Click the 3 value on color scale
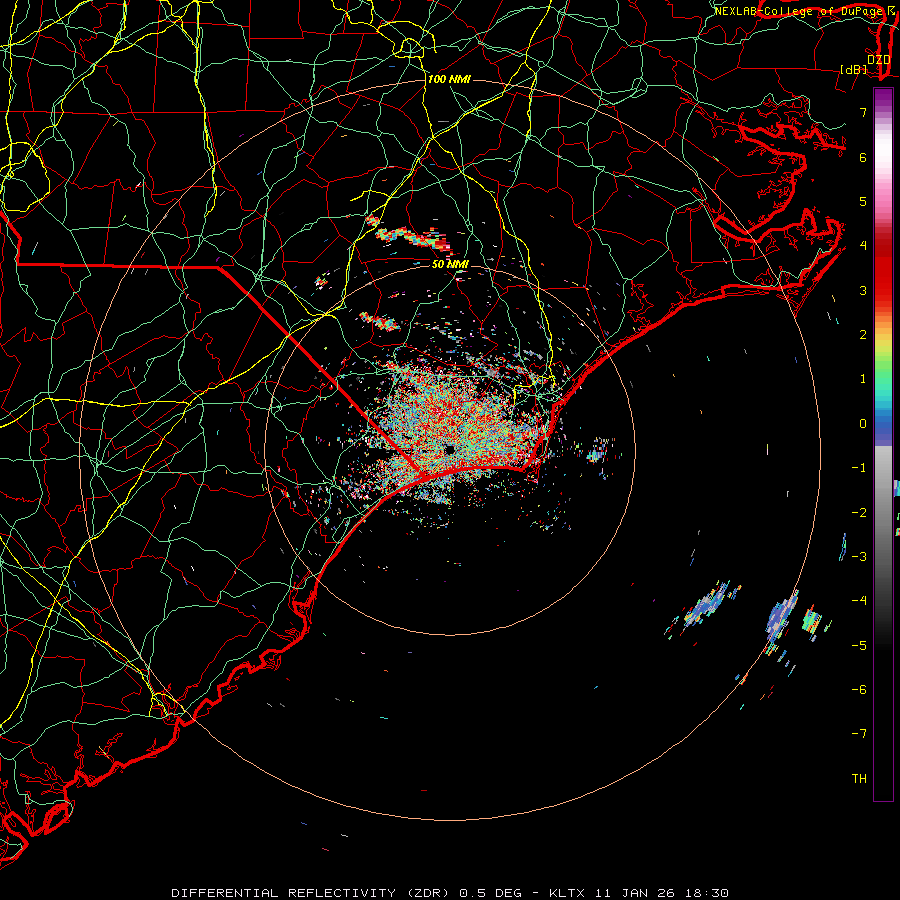 (863, 290)
